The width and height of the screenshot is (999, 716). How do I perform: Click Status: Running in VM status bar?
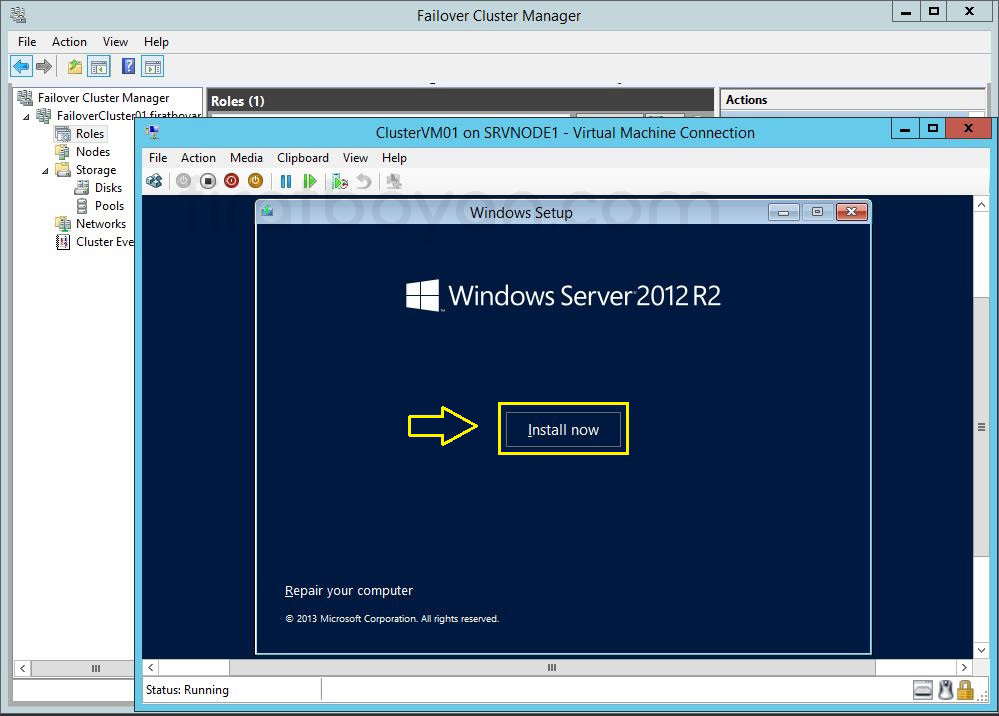[x=187, y=690]
